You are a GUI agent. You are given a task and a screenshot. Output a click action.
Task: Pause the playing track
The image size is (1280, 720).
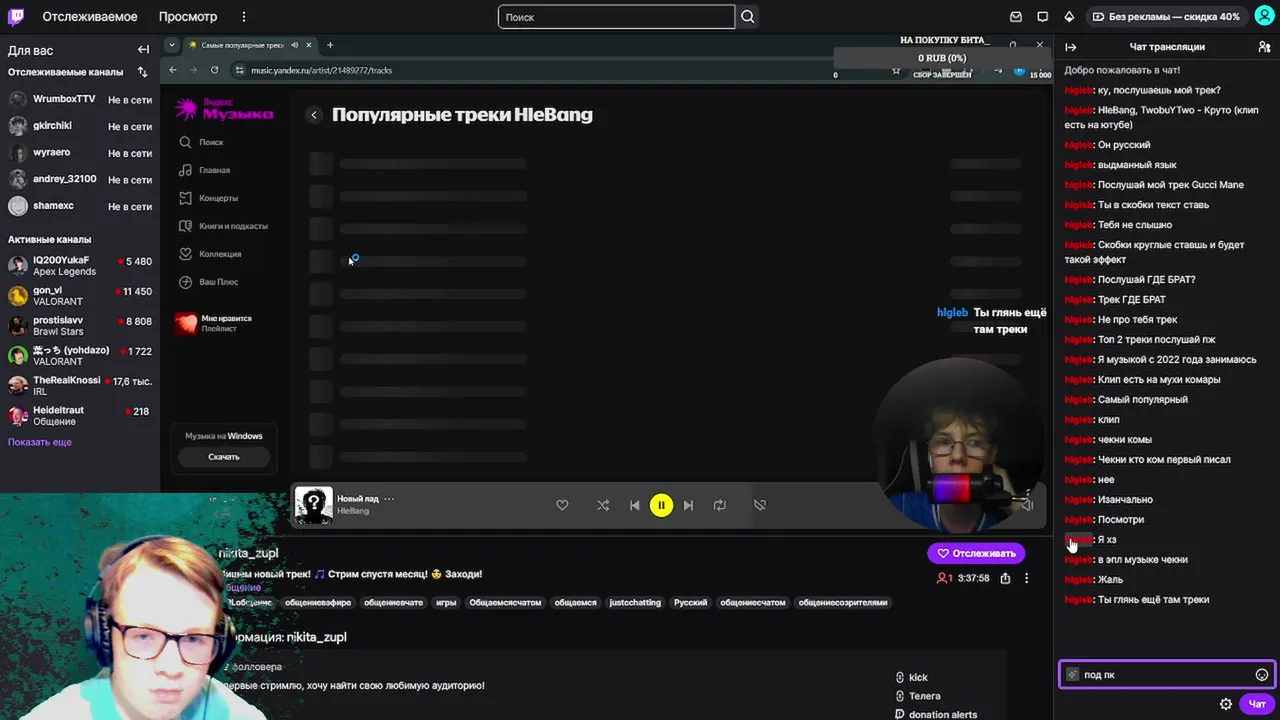(x=661, y=505)
